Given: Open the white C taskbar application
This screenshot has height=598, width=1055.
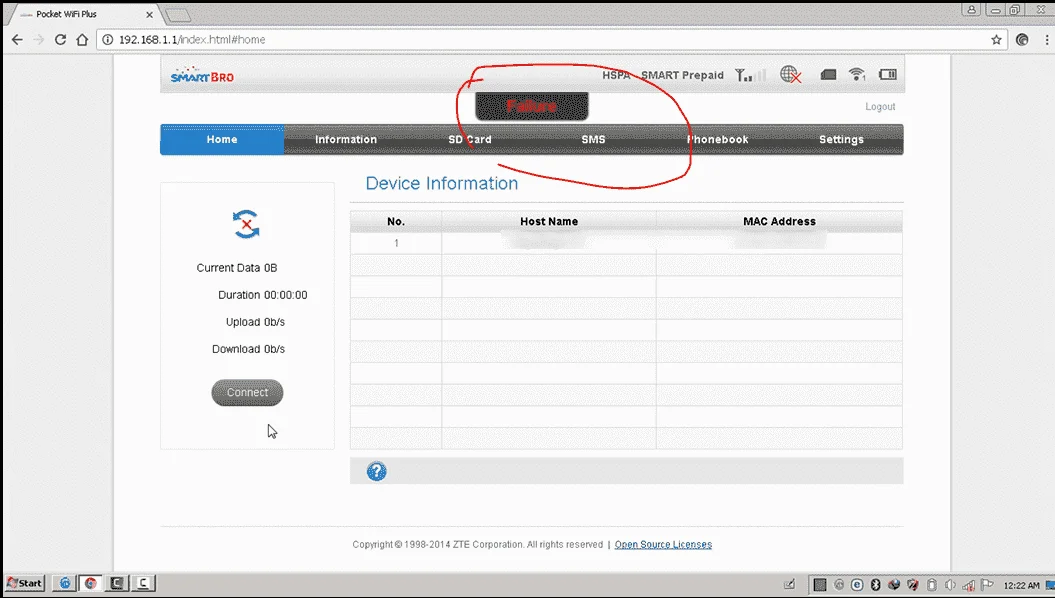Looking at the screenshot, I should click(x=143, y=583).
